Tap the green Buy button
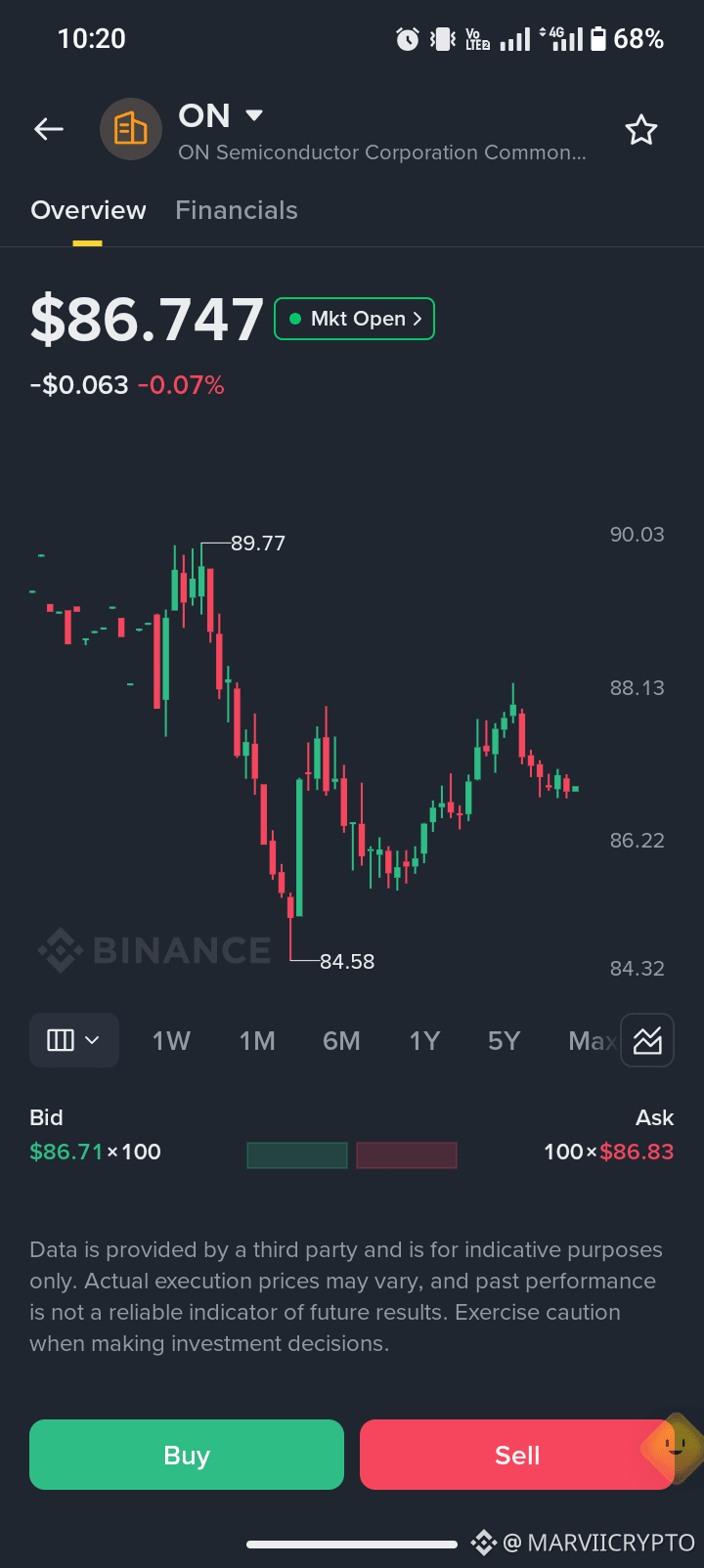704x1568 pixels. click(187, 1455)
